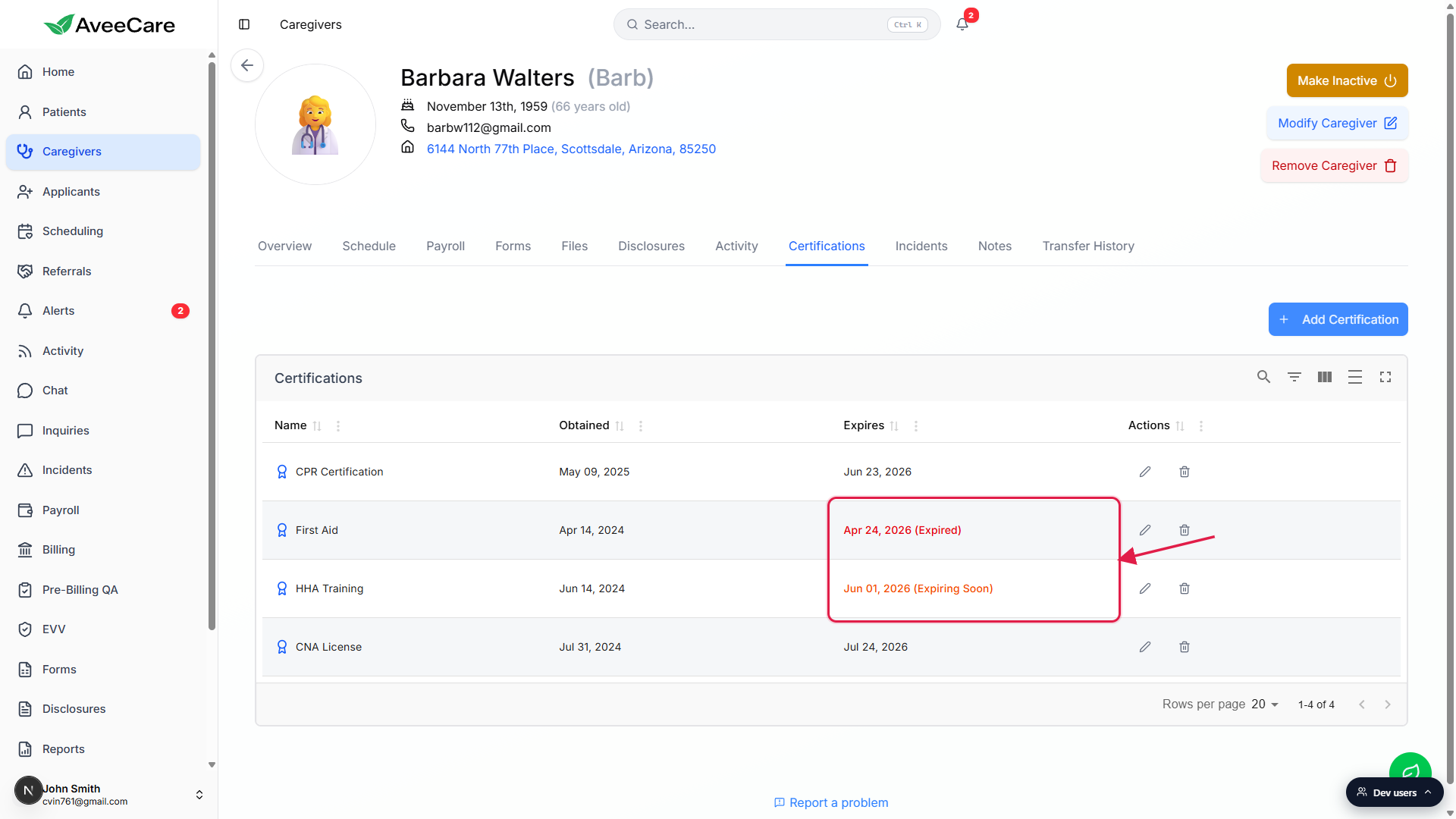Edit the CPR Certification row

(x=1145, y=472)
